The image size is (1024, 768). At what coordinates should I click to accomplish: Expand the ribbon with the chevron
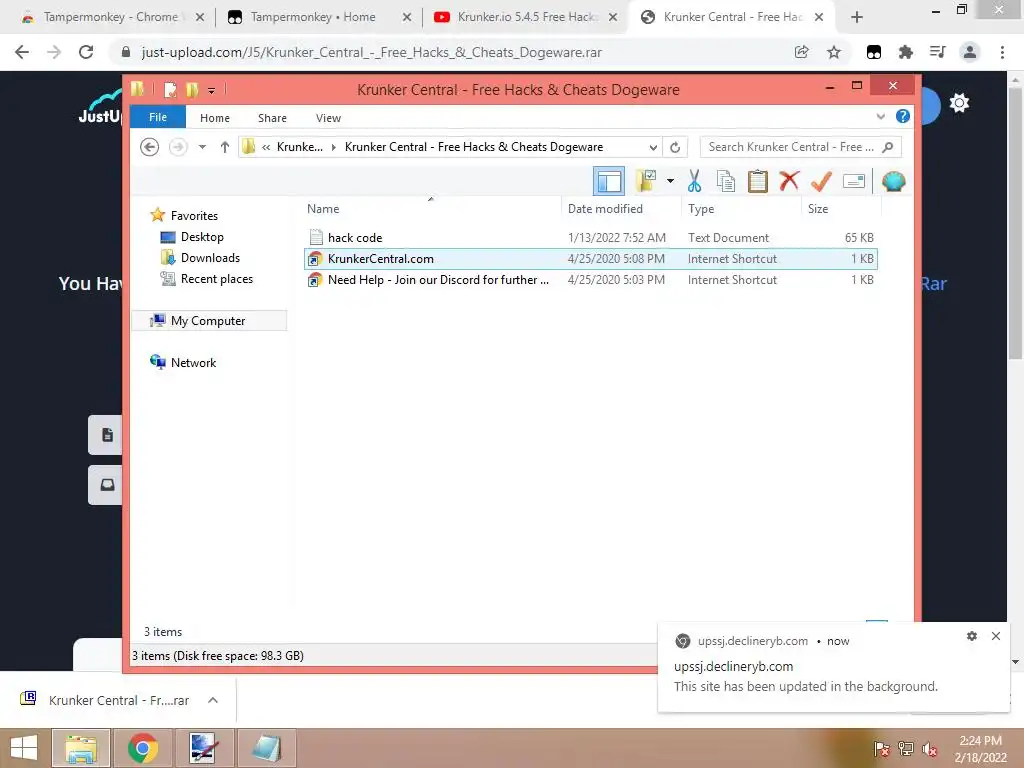point(880,116)
